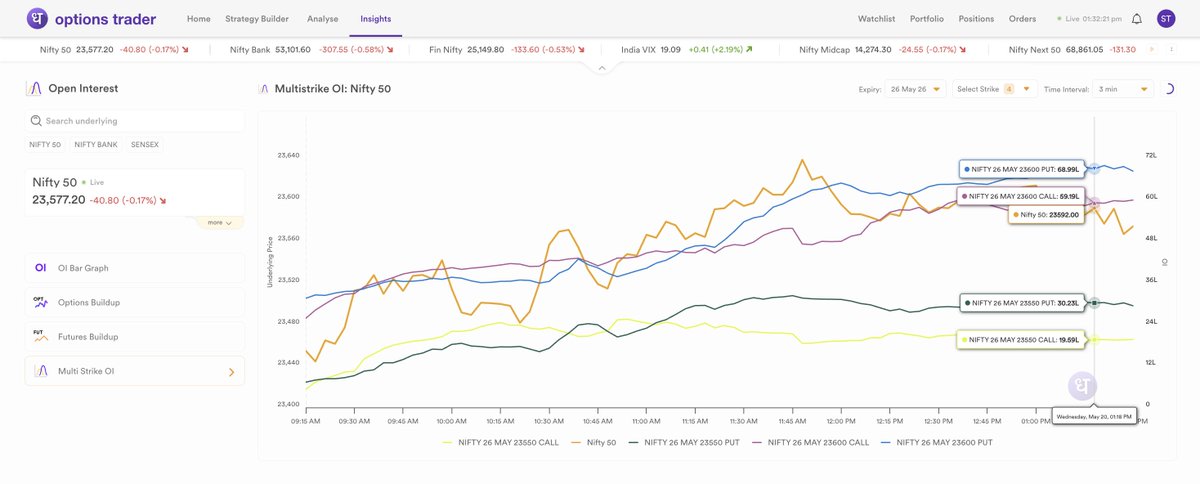The height and width of the screenshot is (484, 1200).
Task: Open the Positions page
Action: click(x=976, y=19)
